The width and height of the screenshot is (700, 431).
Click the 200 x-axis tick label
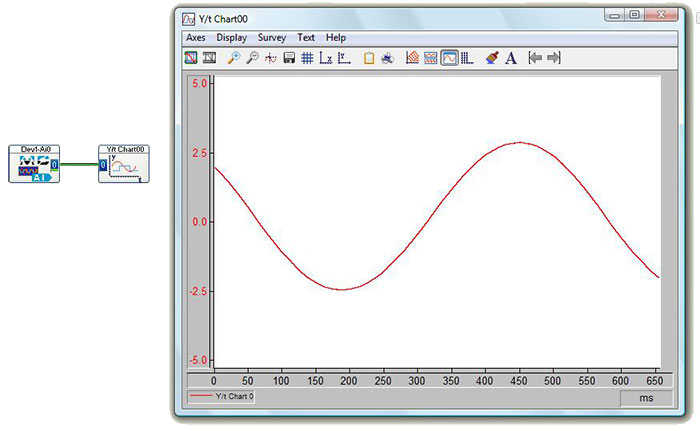tap(349, 381)
